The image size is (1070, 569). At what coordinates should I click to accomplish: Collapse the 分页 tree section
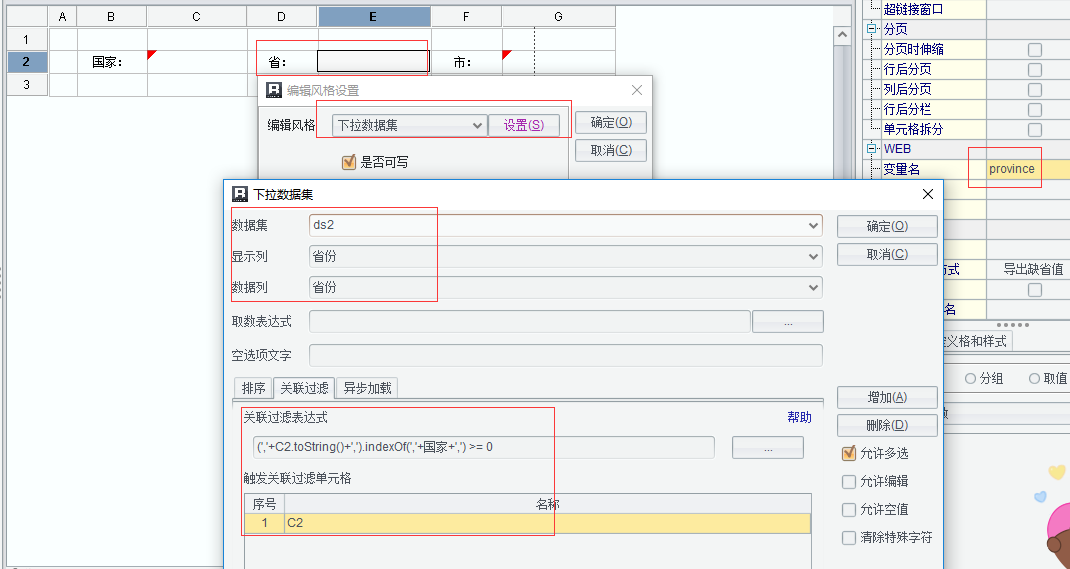(x=871, y=29)
